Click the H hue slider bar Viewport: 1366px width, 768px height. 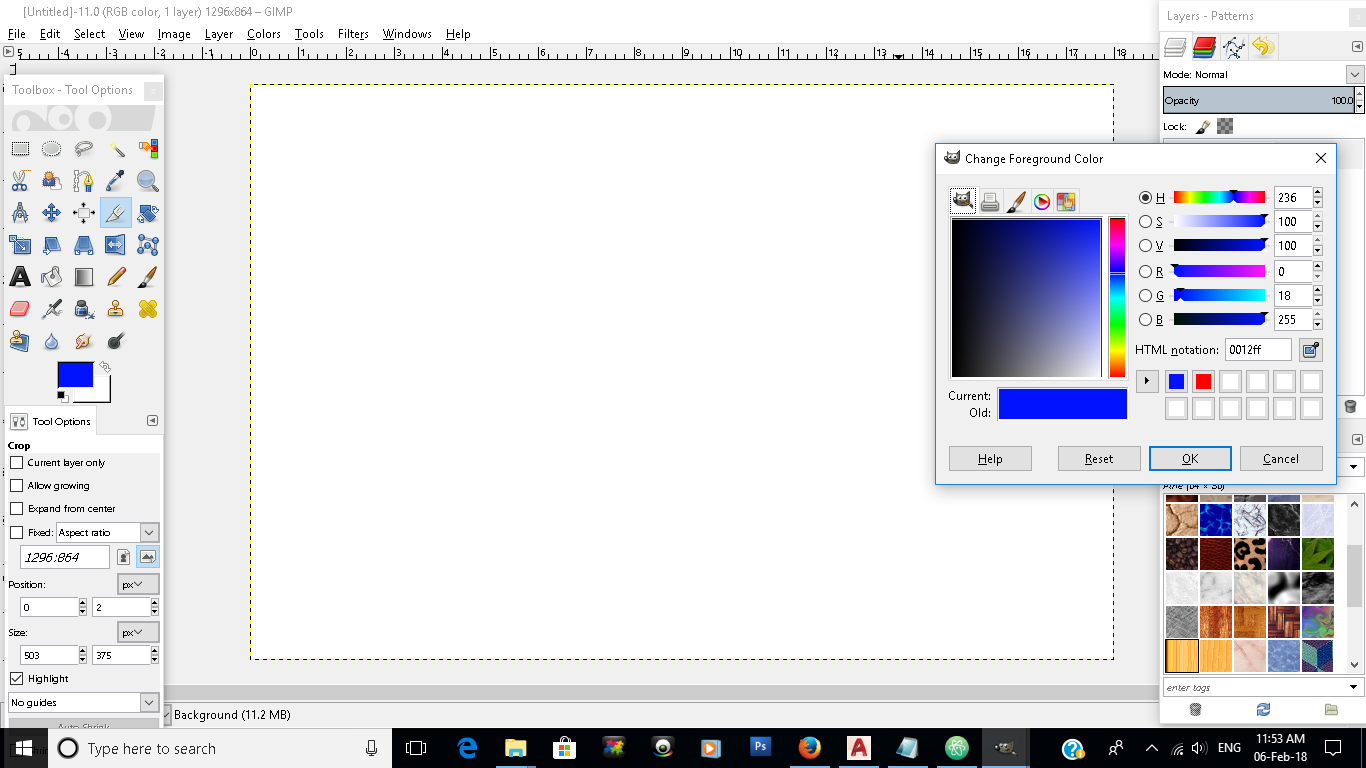(x=1219, y=198)
